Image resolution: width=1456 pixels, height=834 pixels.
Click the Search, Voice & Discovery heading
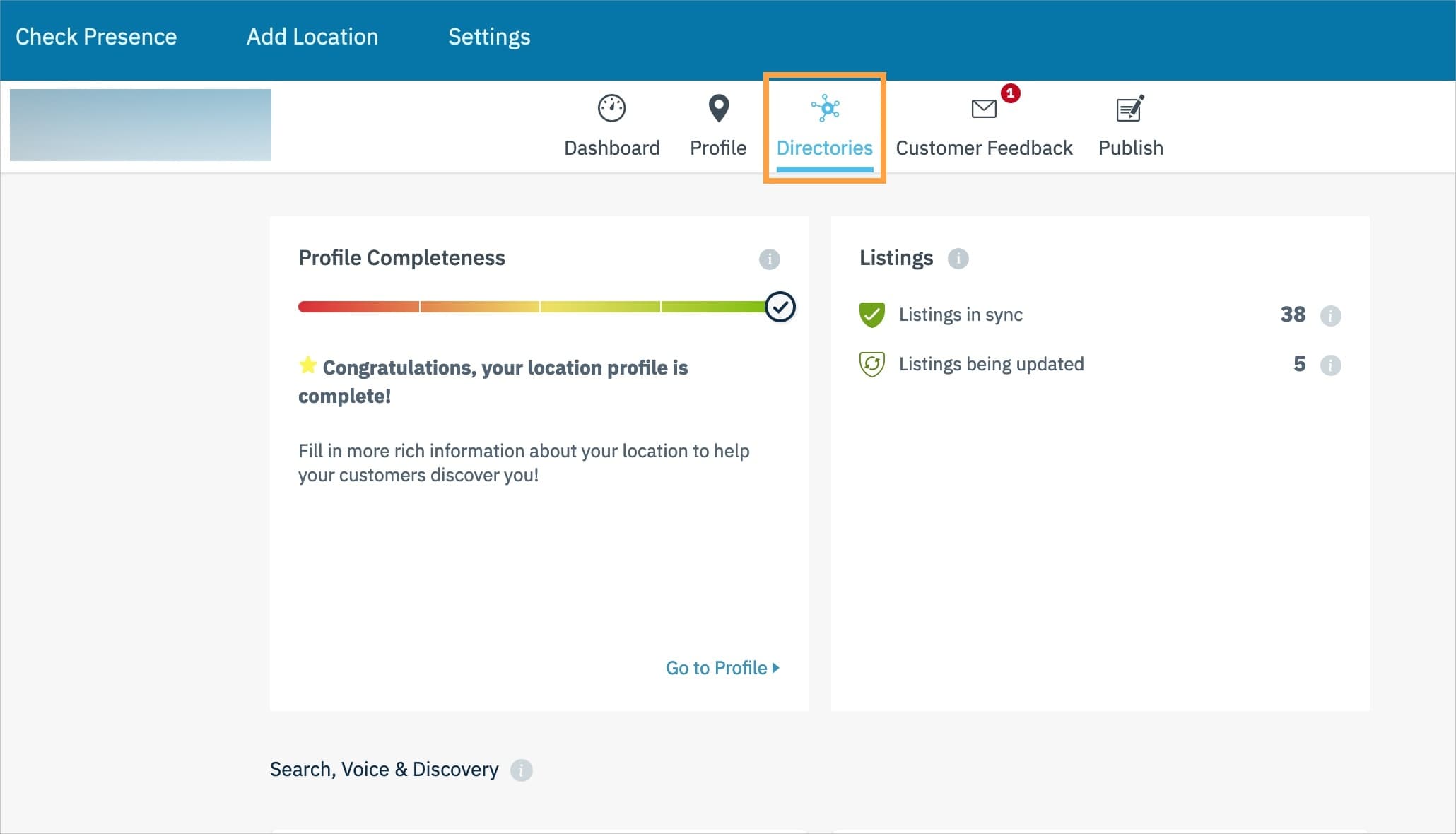[x=384, y=770]
